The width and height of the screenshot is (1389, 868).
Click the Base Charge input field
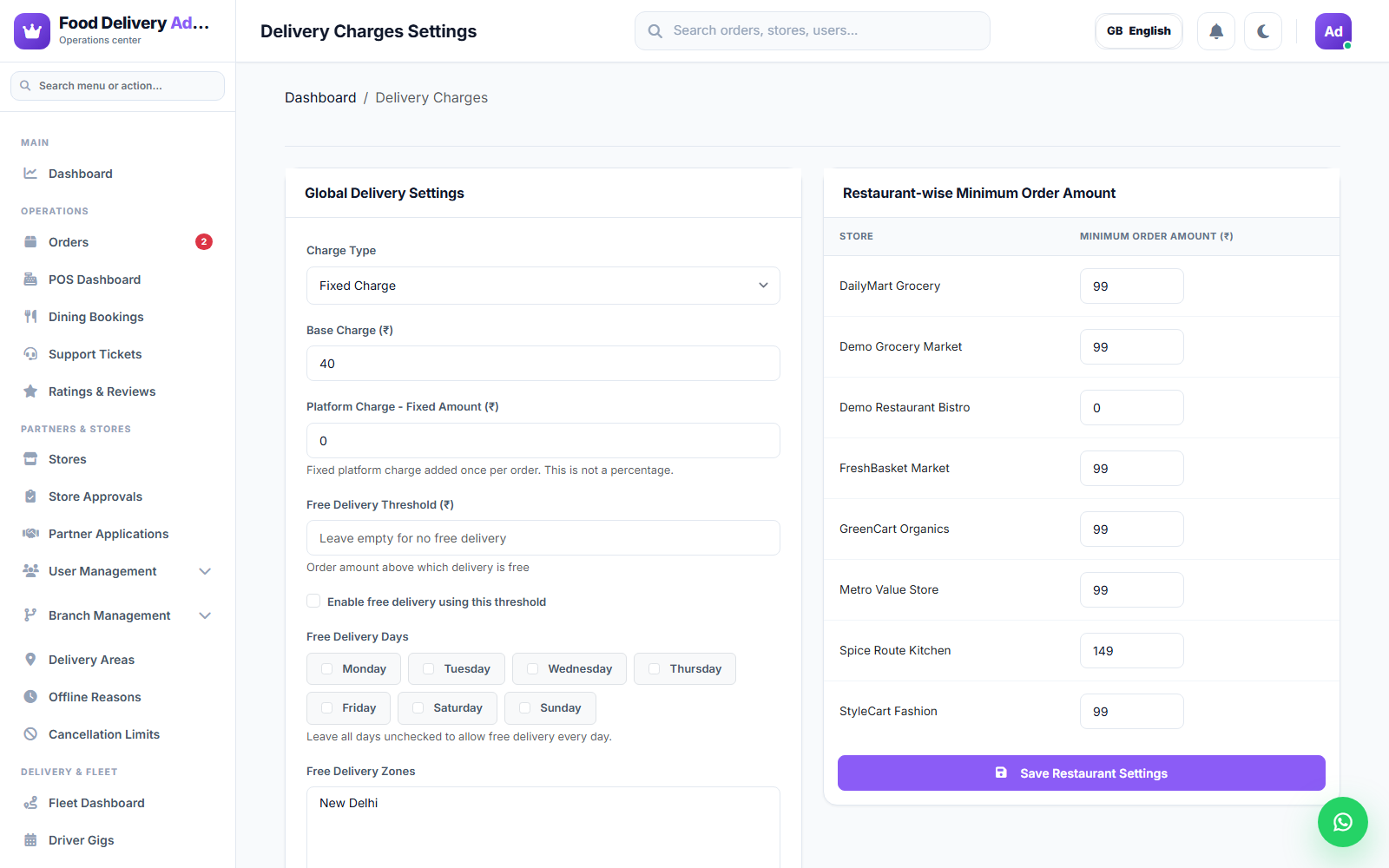[x=543, y=364]
